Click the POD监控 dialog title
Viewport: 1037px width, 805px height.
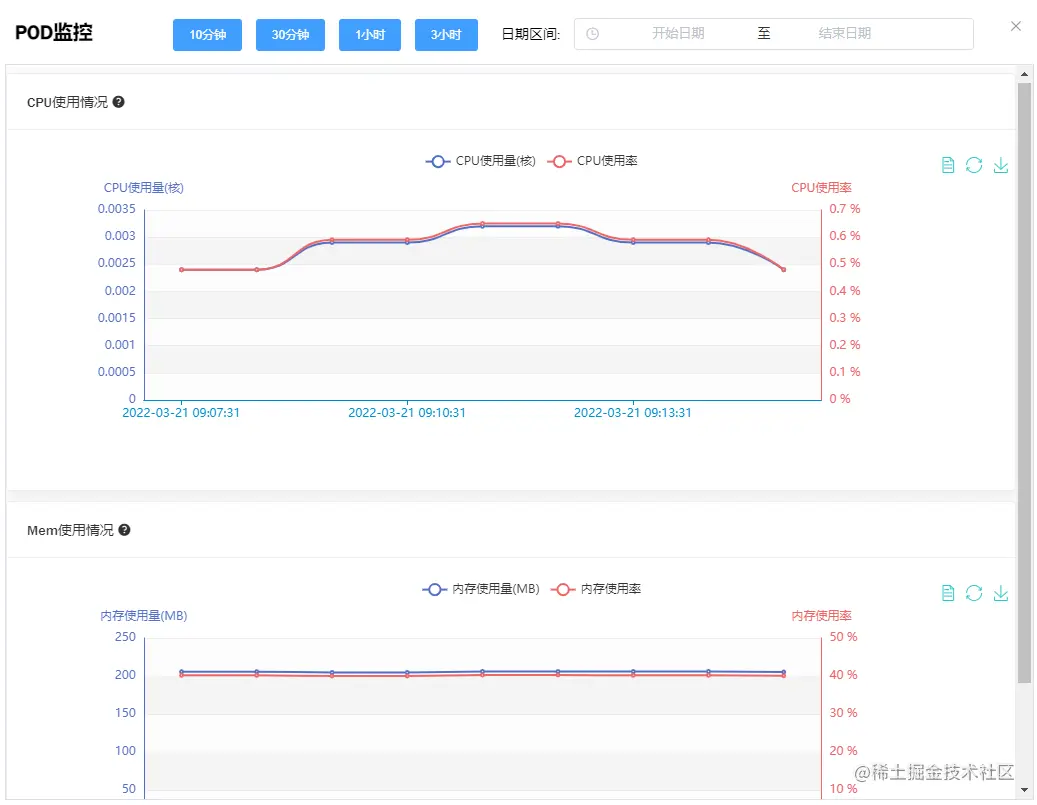tap(54, 32)
